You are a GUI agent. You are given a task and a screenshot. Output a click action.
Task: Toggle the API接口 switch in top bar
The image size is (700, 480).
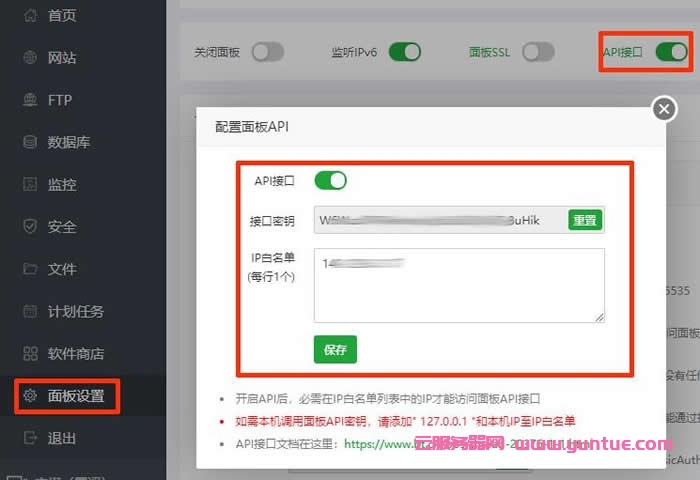coord(670,51)
